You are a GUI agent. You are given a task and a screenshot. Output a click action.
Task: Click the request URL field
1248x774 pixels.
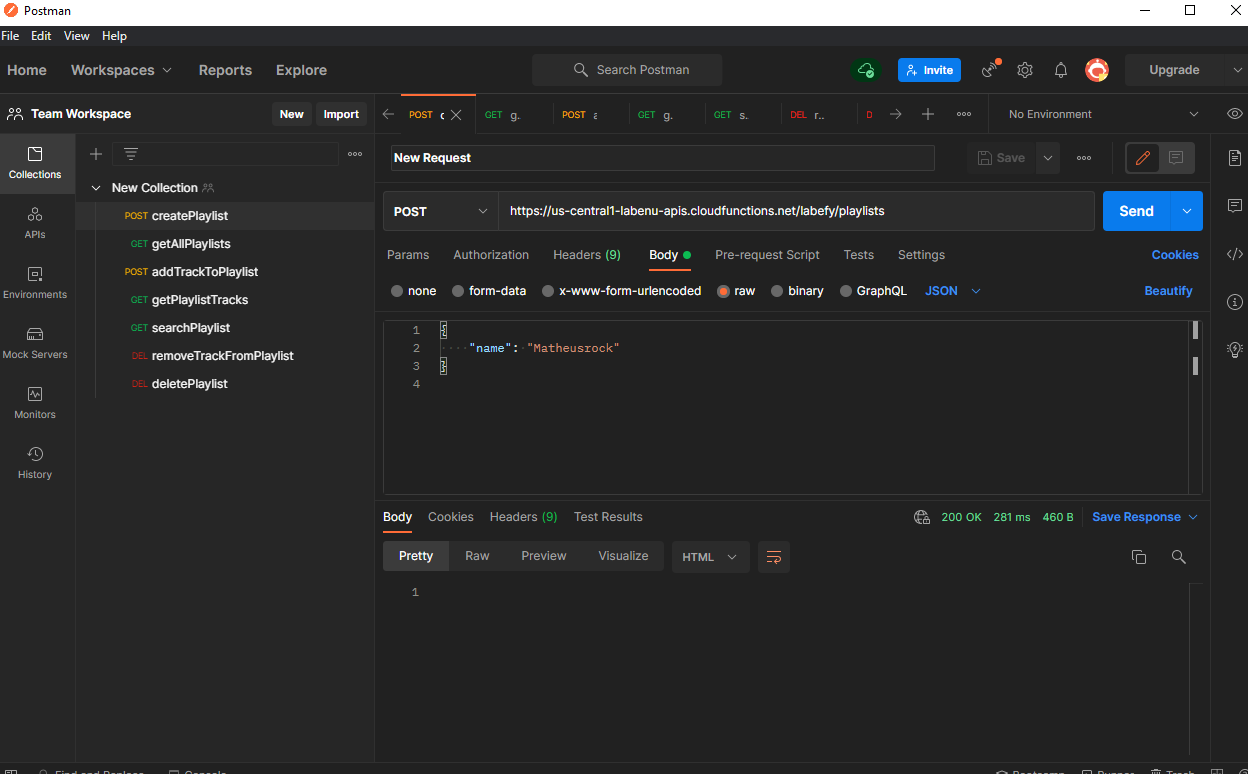click(796, 211)
